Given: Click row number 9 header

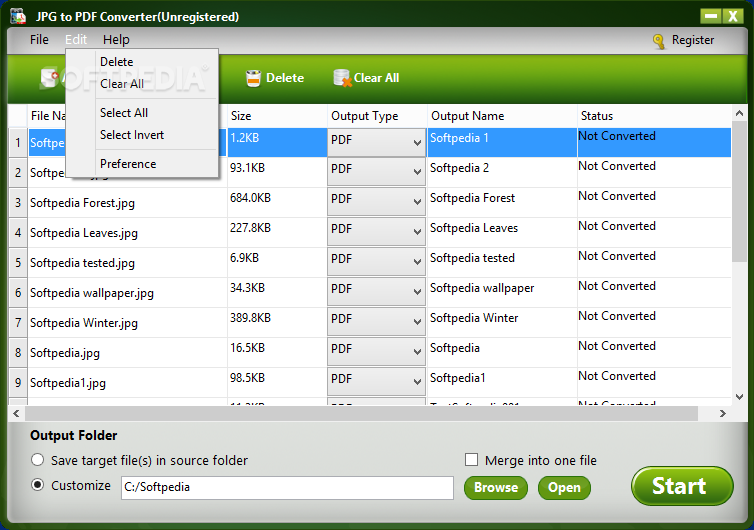Looking at the screenshot, I should [x=18, y=383].
